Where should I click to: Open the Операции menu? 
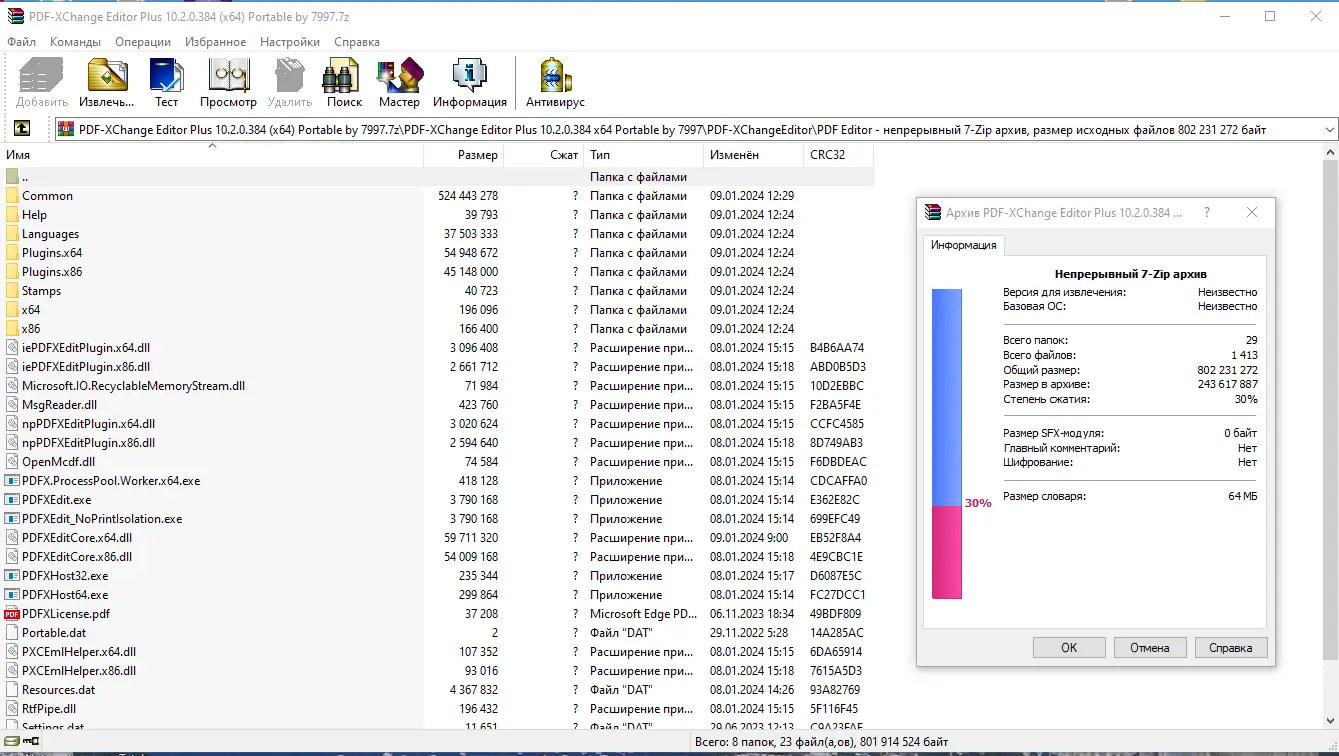pos(143,42)
